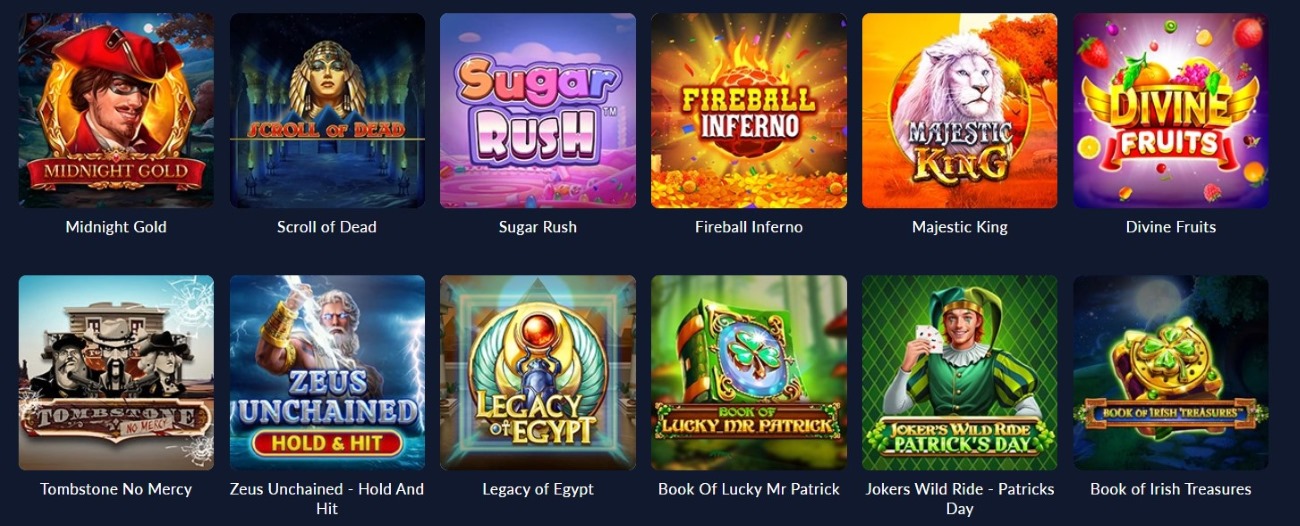Image resolution: width=1300 pixels, height=526 pixels.
Task: Open Book of Irish Treasures thumbnail
Action: (x=1171, y=373)
